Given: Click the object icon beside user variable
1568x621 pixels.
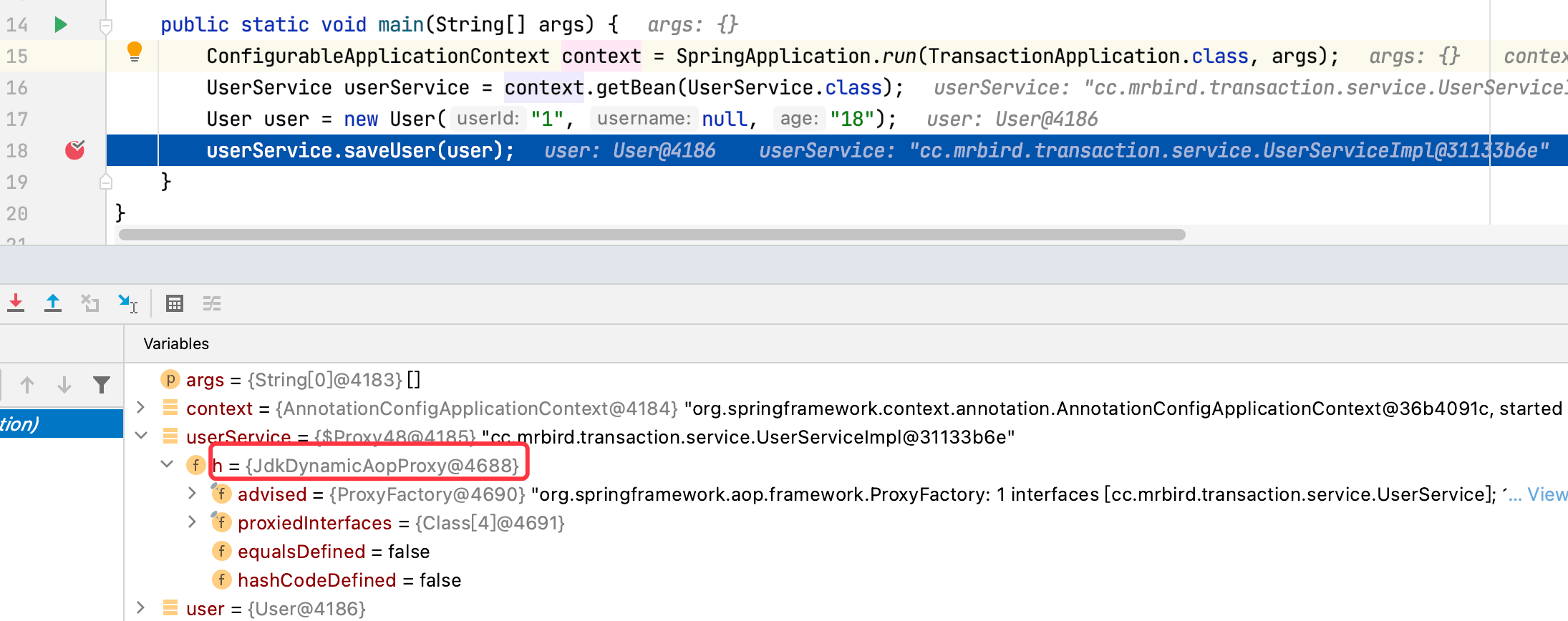Looking at the screenshot, I should pyautogui.click(x=170, y=608).
